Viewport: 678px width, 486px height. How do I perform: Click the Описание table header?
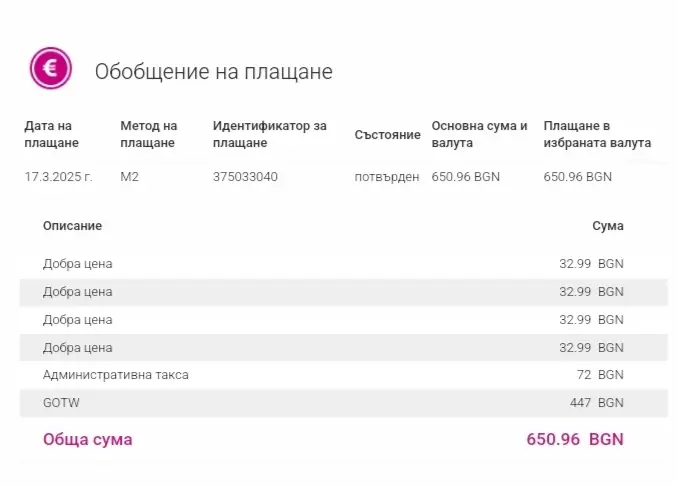tap(72, 226)
